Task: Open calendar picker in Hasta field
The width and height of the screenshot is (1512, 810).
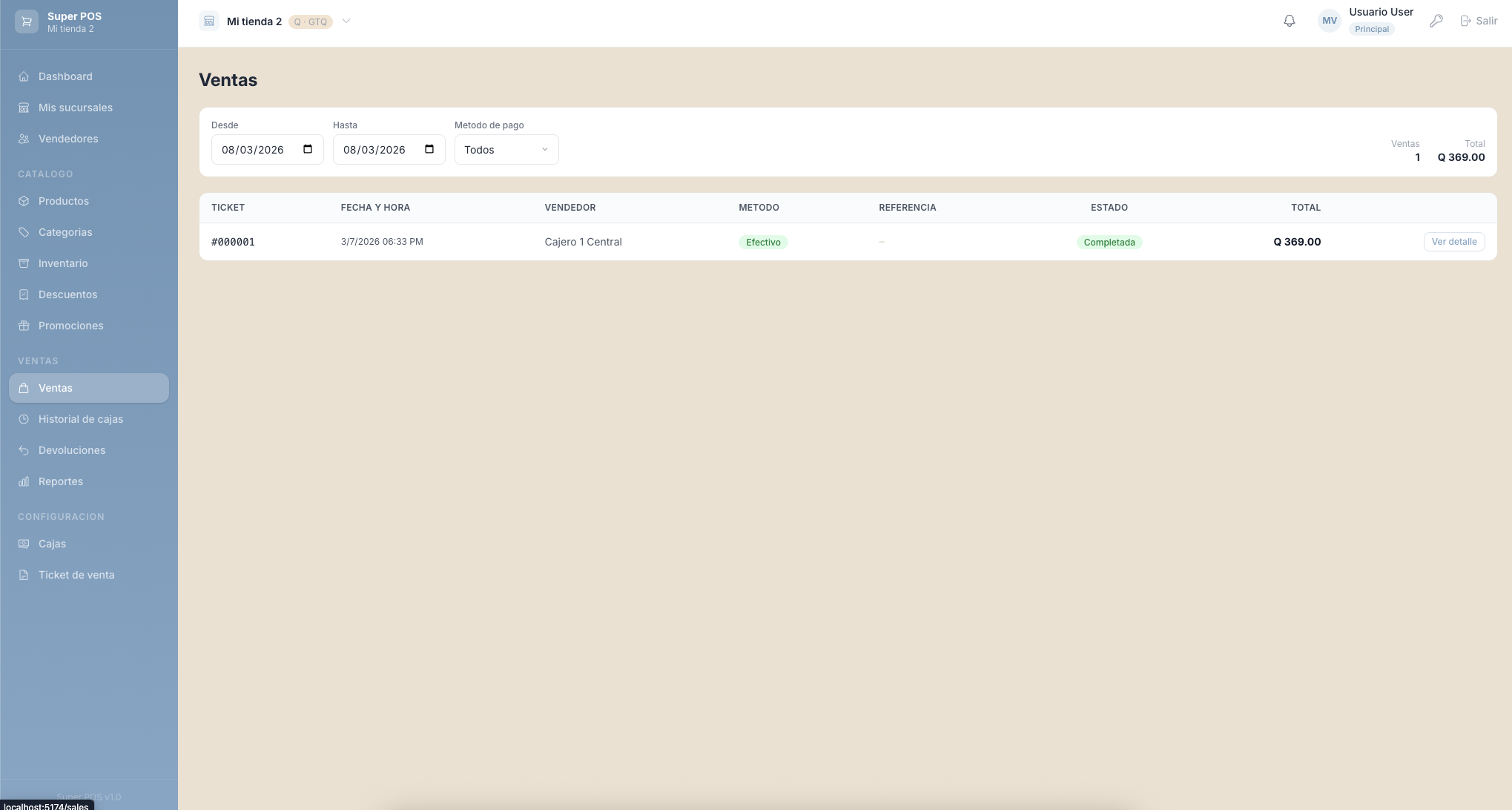Action: pos(429,149)
